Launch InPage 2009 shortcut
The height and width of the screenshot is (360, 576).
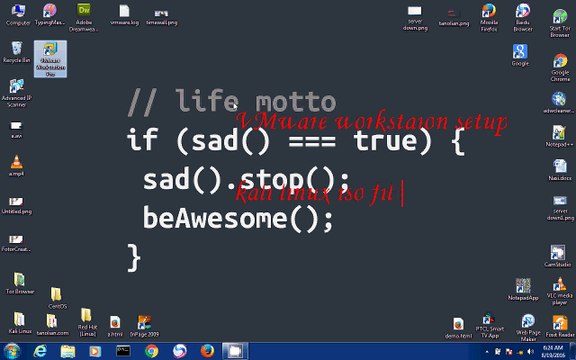(144, 326)
